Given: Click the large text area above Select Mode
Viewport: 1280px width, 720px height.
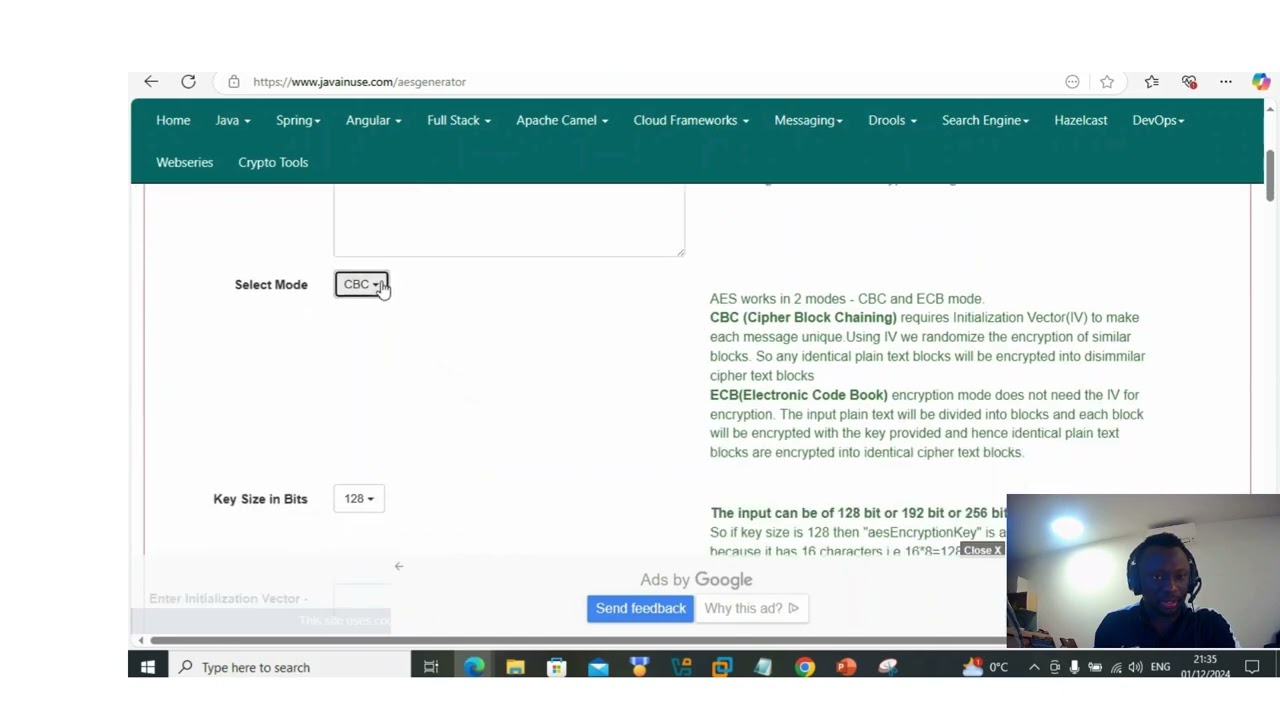Looking at the screenshot, I should 509,220.
